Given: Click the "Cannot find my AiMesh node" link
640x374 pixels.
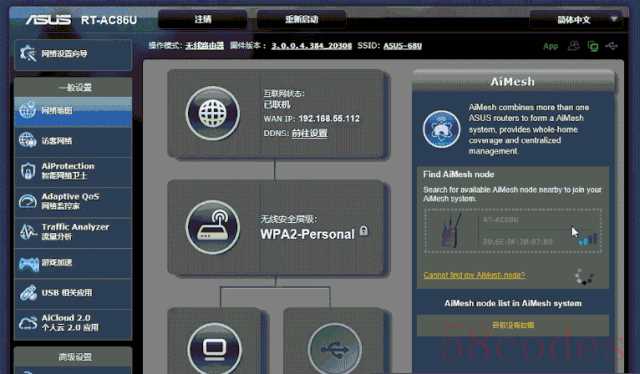Looking at the screenshot, I should pyautogui.click(x=474, y=275).
